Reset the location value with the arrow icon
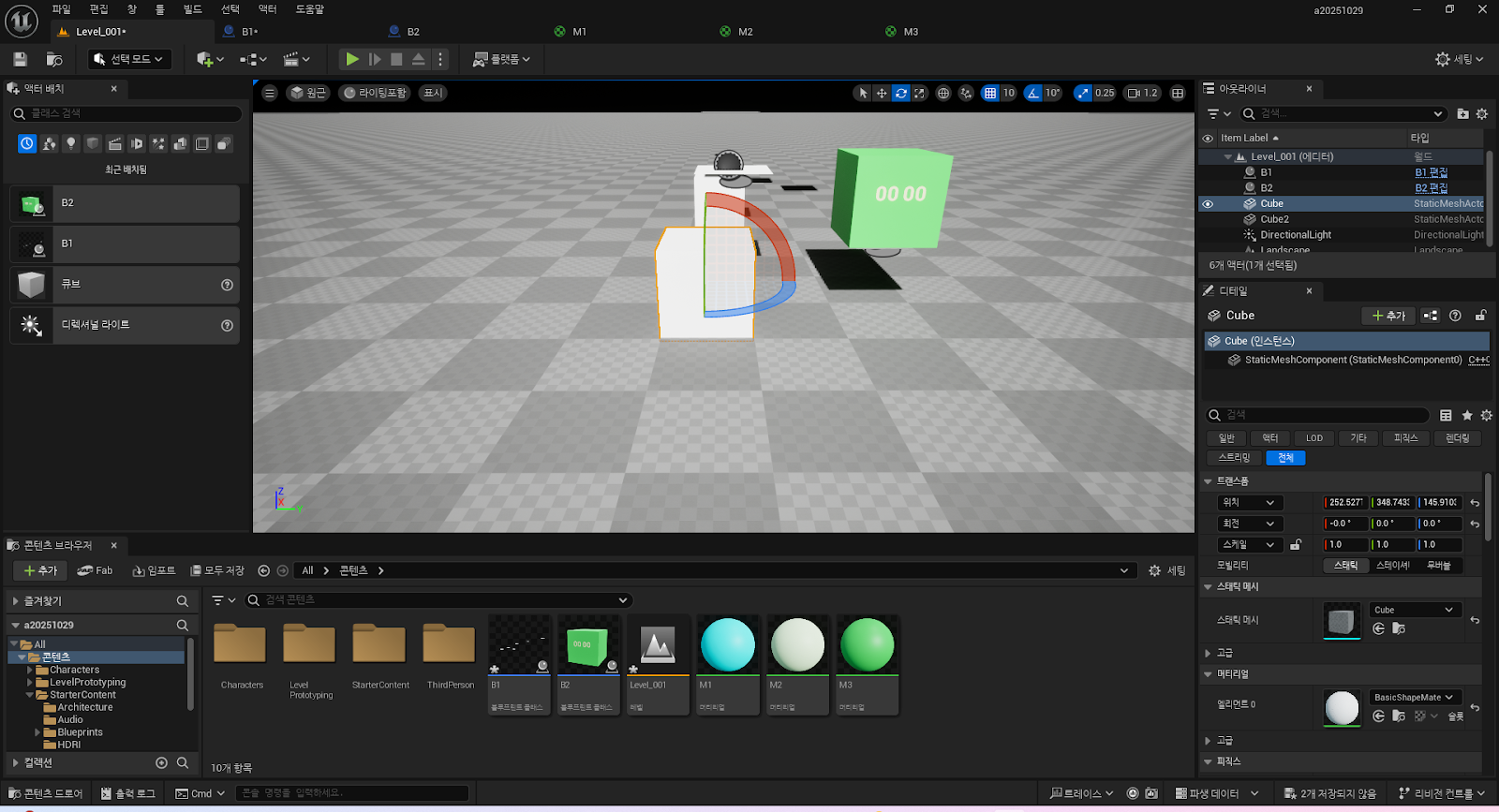1499x812 pixels. click(x=1475, y=503)
